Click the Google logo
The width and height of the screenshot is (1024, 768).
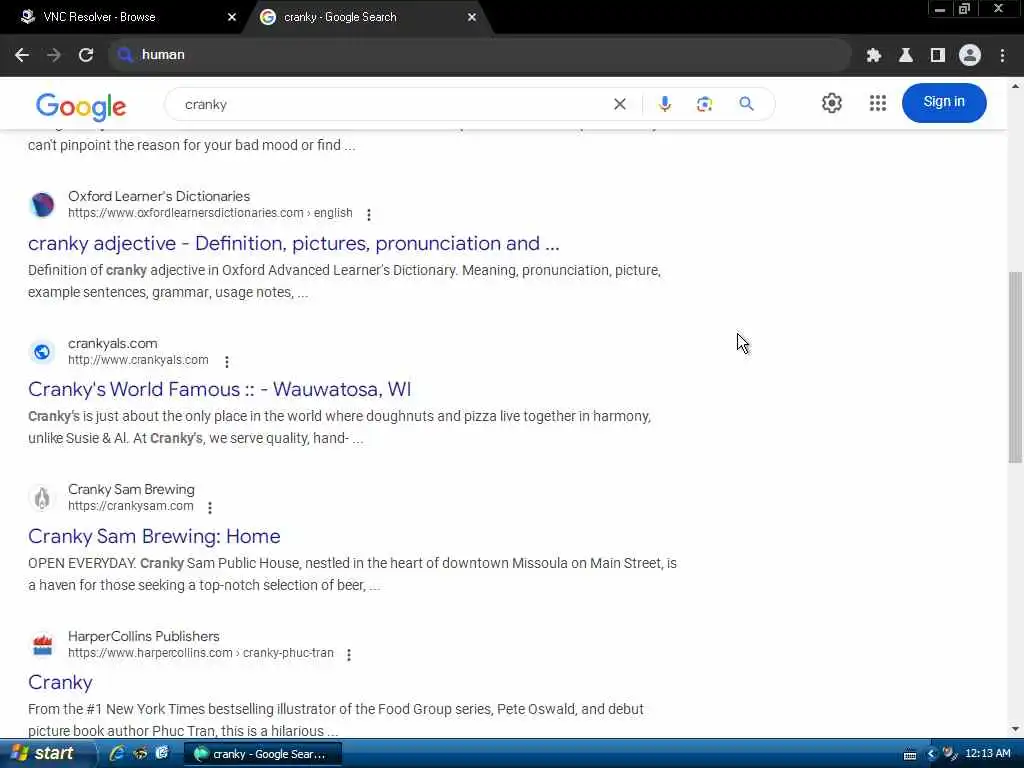pyautogui.click(x=81, y=106)
